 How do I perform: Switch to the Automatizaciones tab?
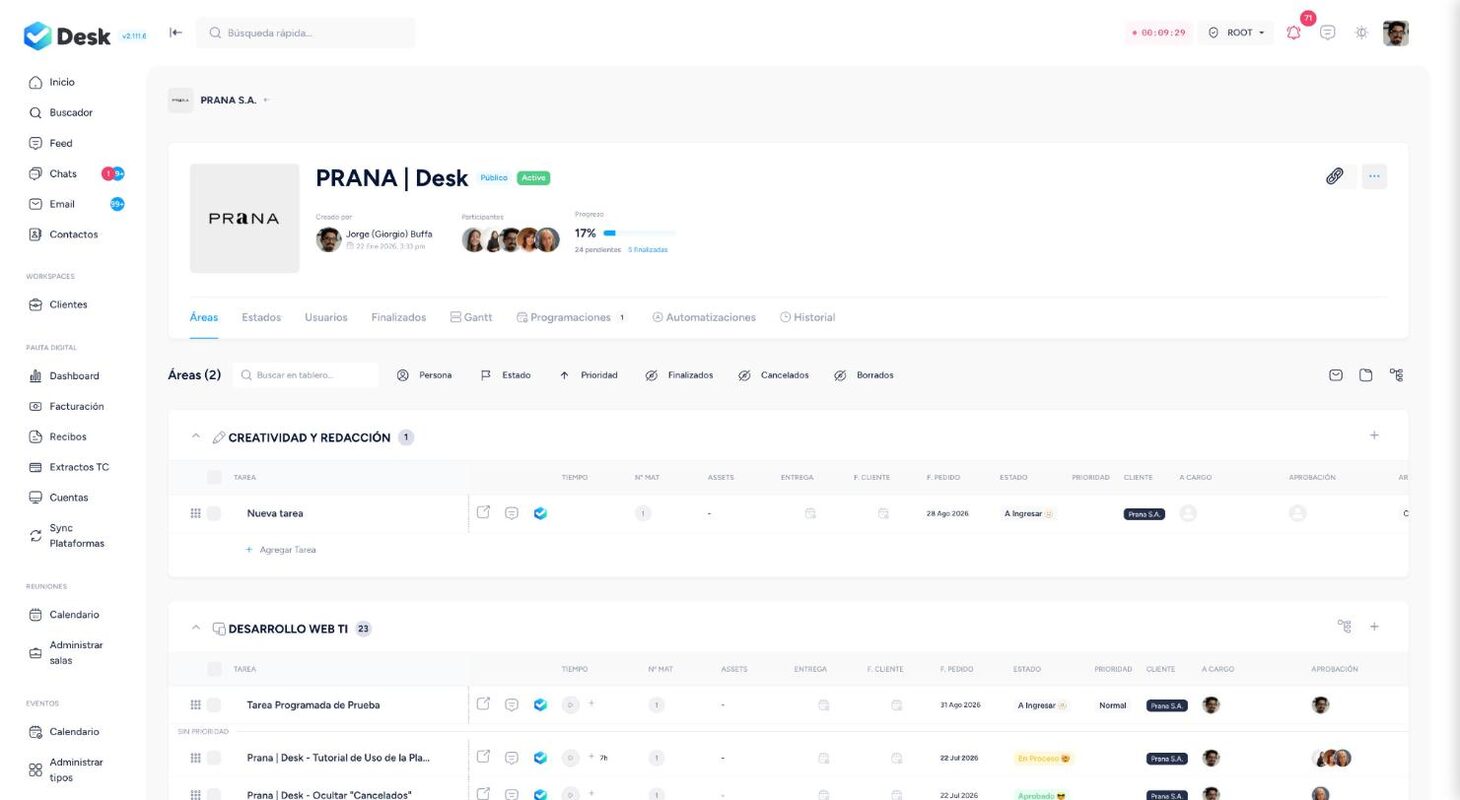pos(704,317)
